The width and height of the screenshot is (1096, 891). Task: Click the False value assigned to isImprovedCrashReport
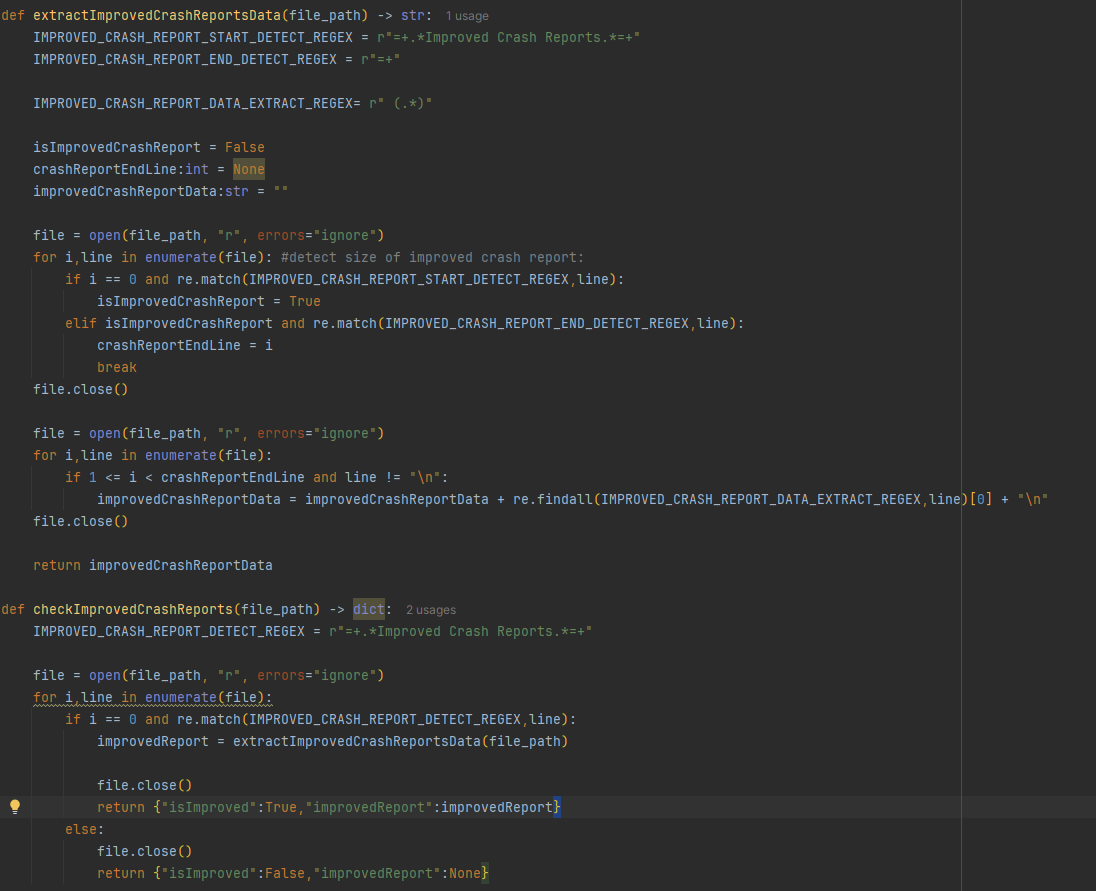point(245,147)
